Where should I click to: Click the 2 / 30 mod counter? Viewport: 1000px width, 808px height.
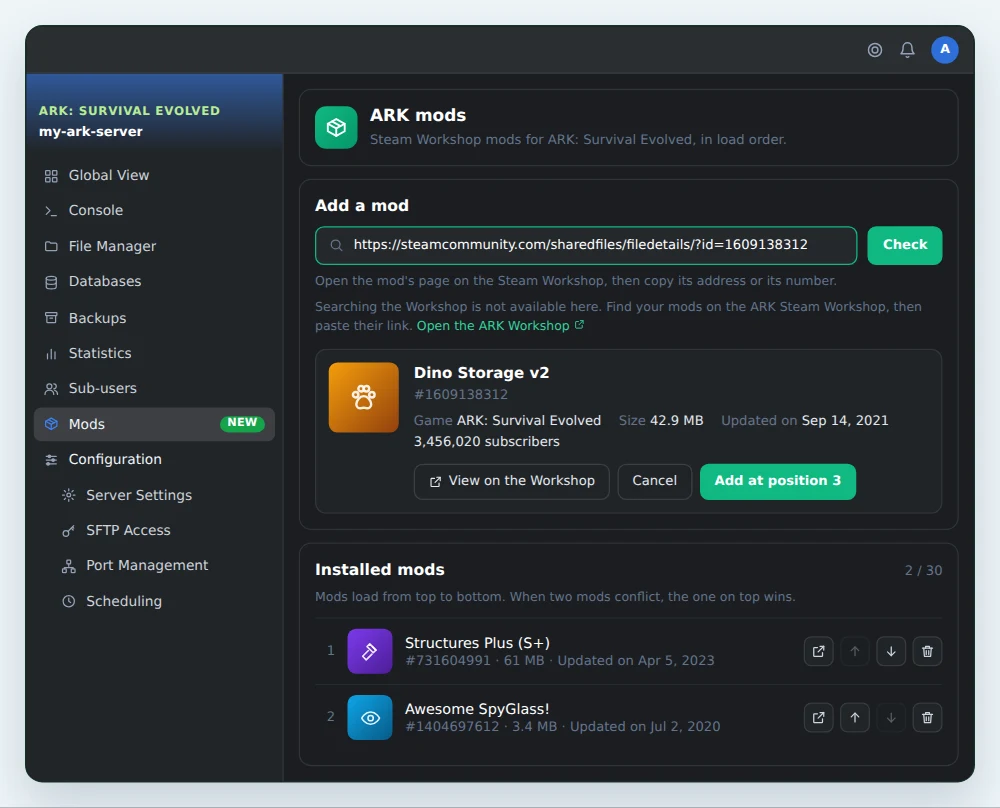(x=923, y=571)
